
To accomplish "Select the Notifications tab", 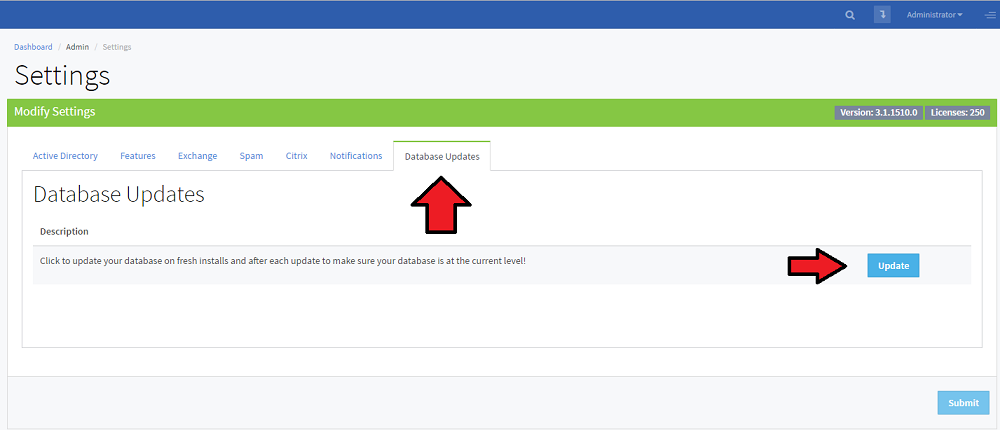I will tap(356, 156).
